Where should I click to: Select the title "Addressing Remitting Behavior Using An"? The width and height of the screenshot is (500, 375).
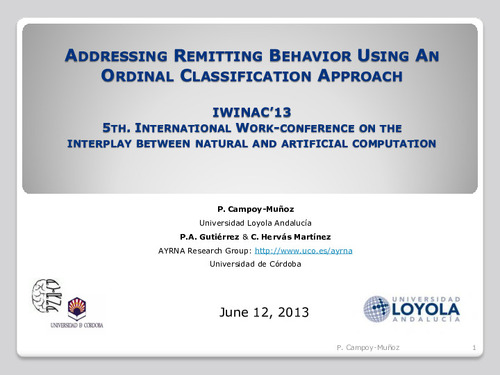click(x=252, y=56)
